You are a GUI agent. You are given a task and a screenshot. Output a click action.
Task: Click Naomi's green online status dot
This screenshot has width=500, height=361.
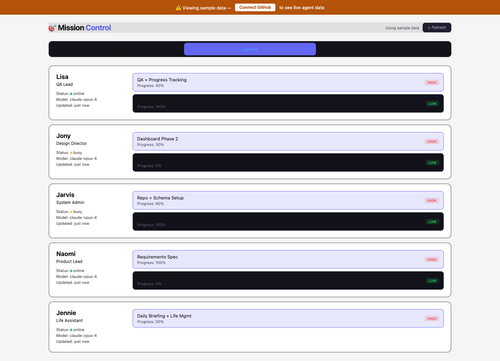(x=71, y=271)
